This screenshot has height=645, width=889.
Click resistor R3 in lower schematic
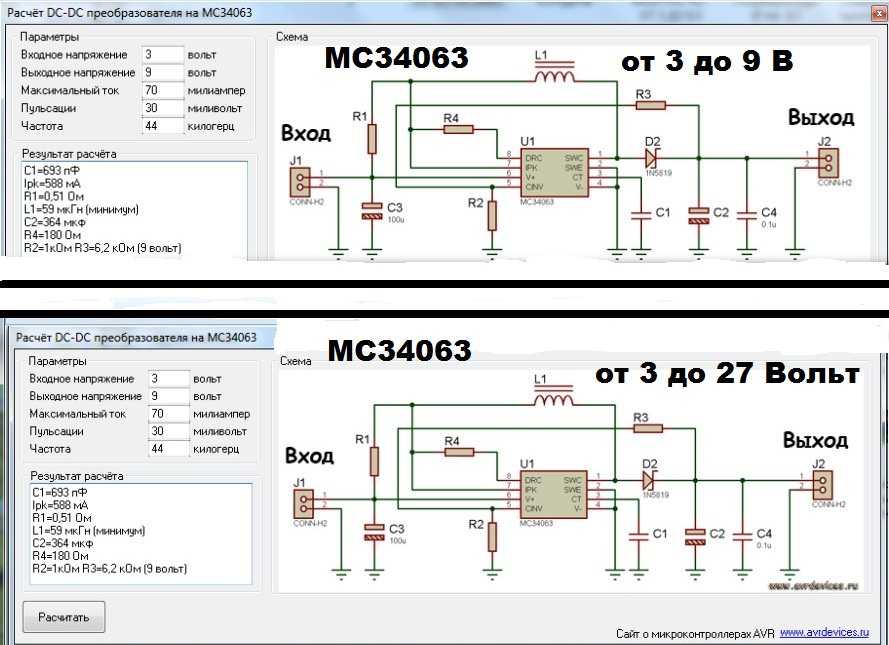tap(647, 428)
